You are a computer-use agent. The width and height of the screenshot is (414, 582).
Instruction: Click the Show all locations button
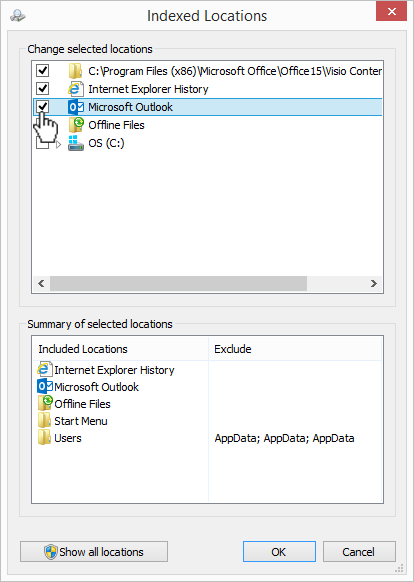click(x=94, y=552)
